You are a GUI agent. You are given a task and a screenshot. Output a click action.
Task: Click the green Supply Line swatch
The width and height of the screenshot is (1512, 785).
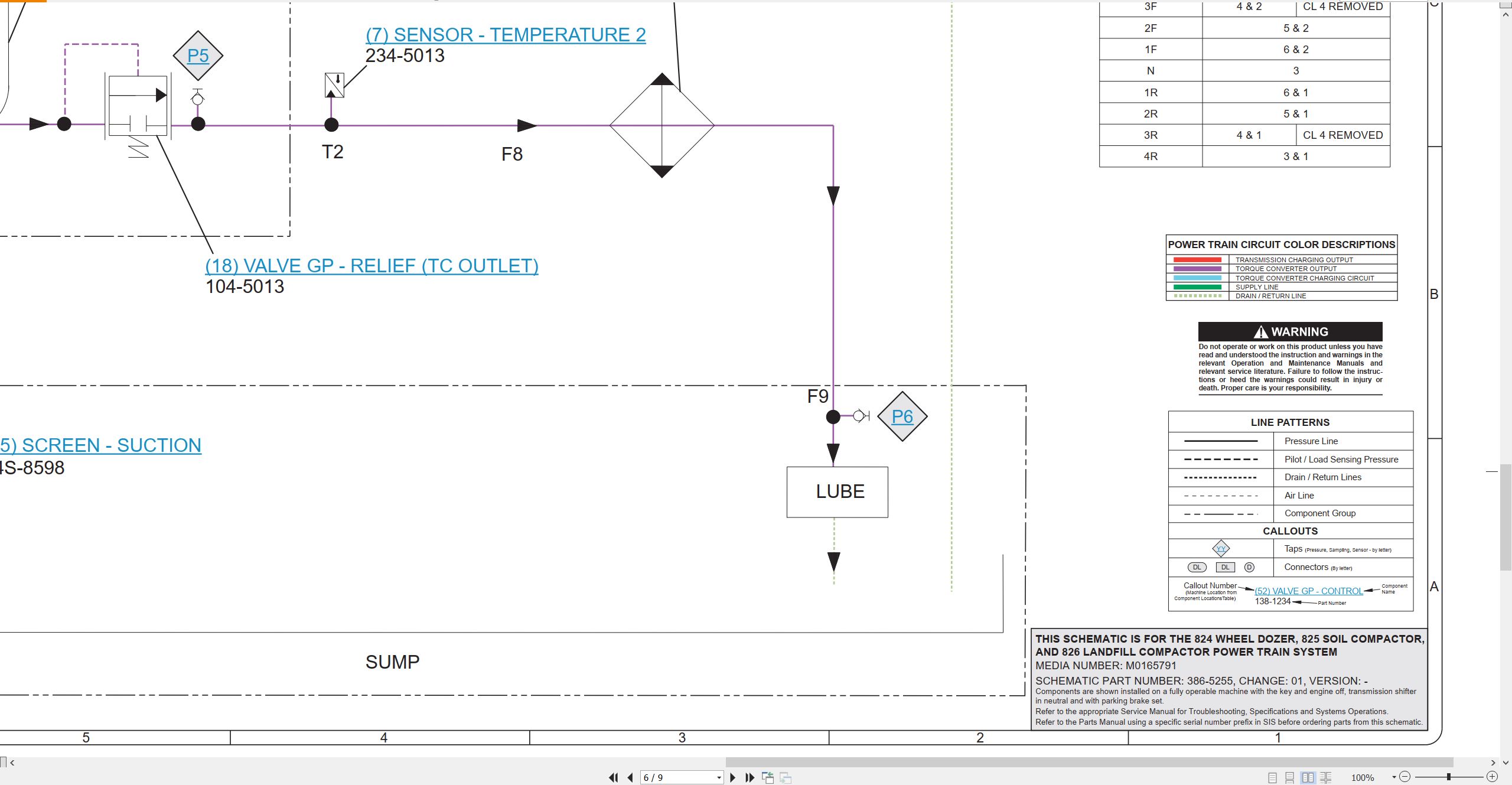1197,287
